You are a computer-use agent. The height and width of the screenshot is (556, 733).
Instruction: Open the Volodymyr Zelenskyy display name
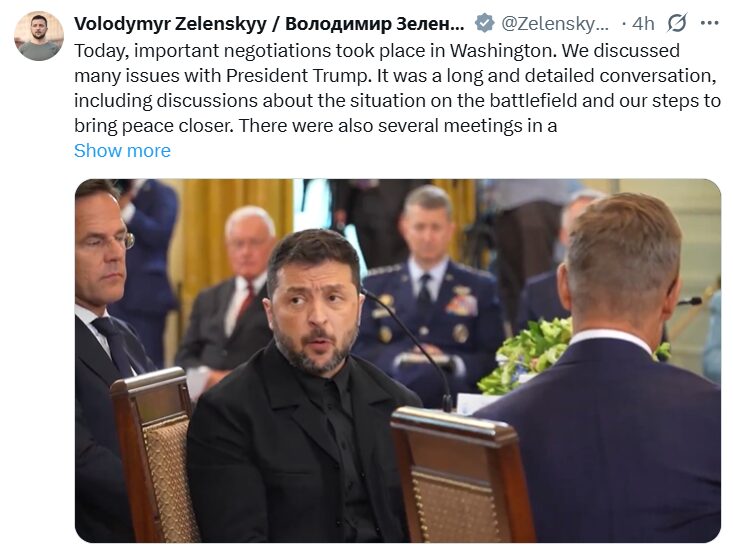pos(170,23)
